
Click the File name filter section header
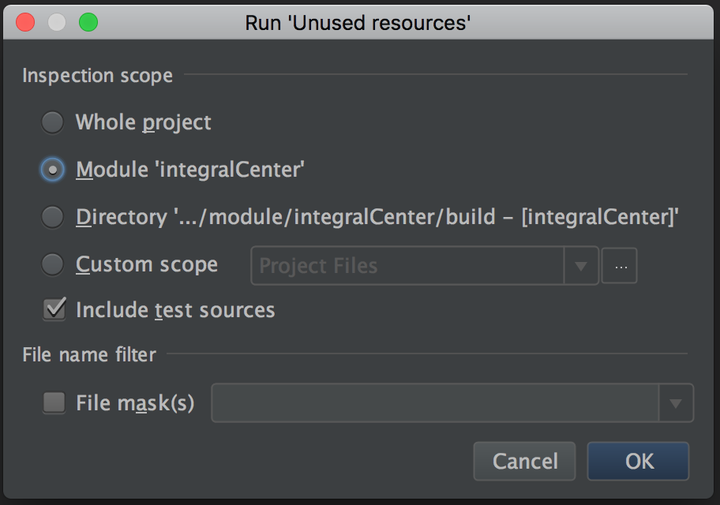(88, 354)
